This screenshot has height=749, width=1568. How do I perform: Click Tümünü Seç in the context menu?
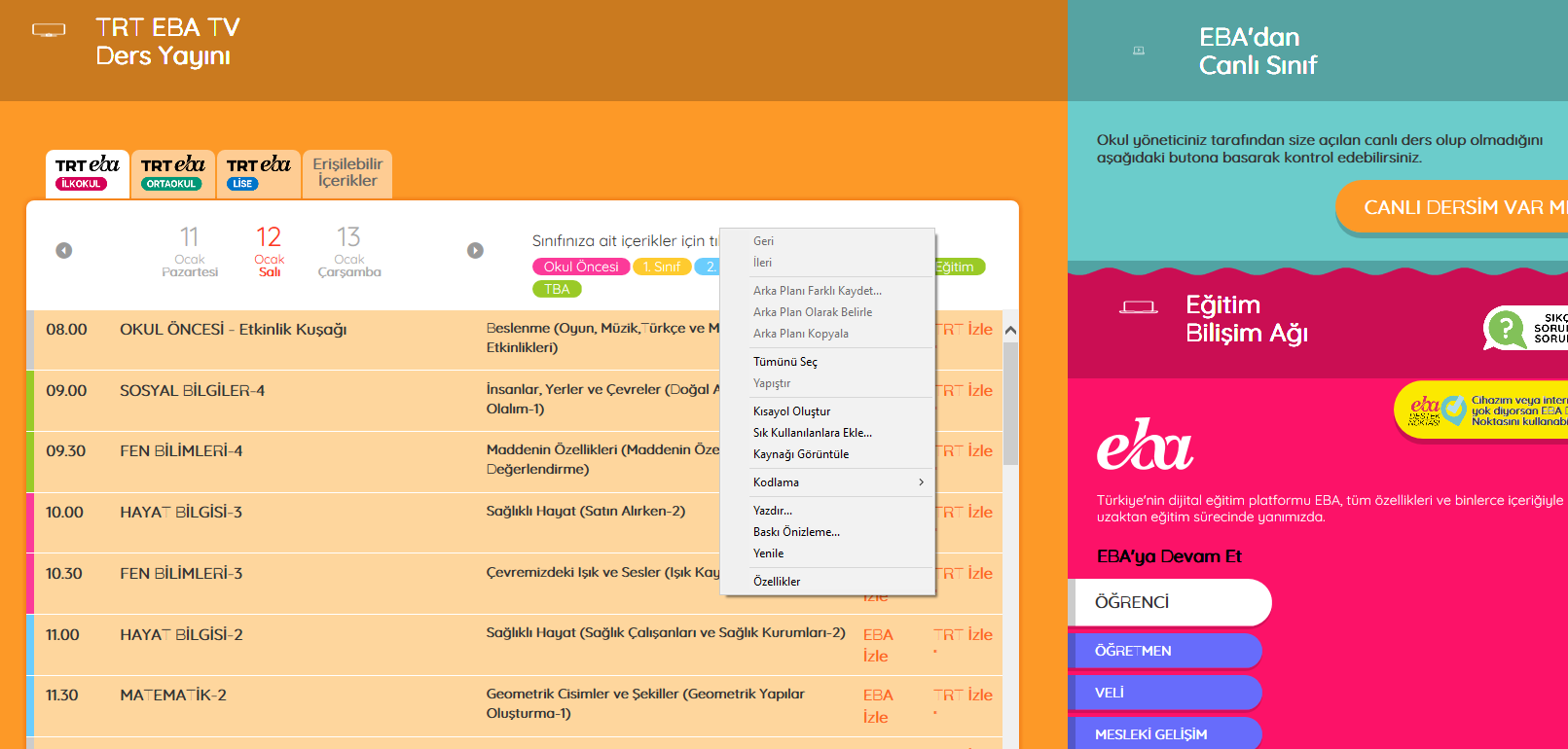(827, 362)
